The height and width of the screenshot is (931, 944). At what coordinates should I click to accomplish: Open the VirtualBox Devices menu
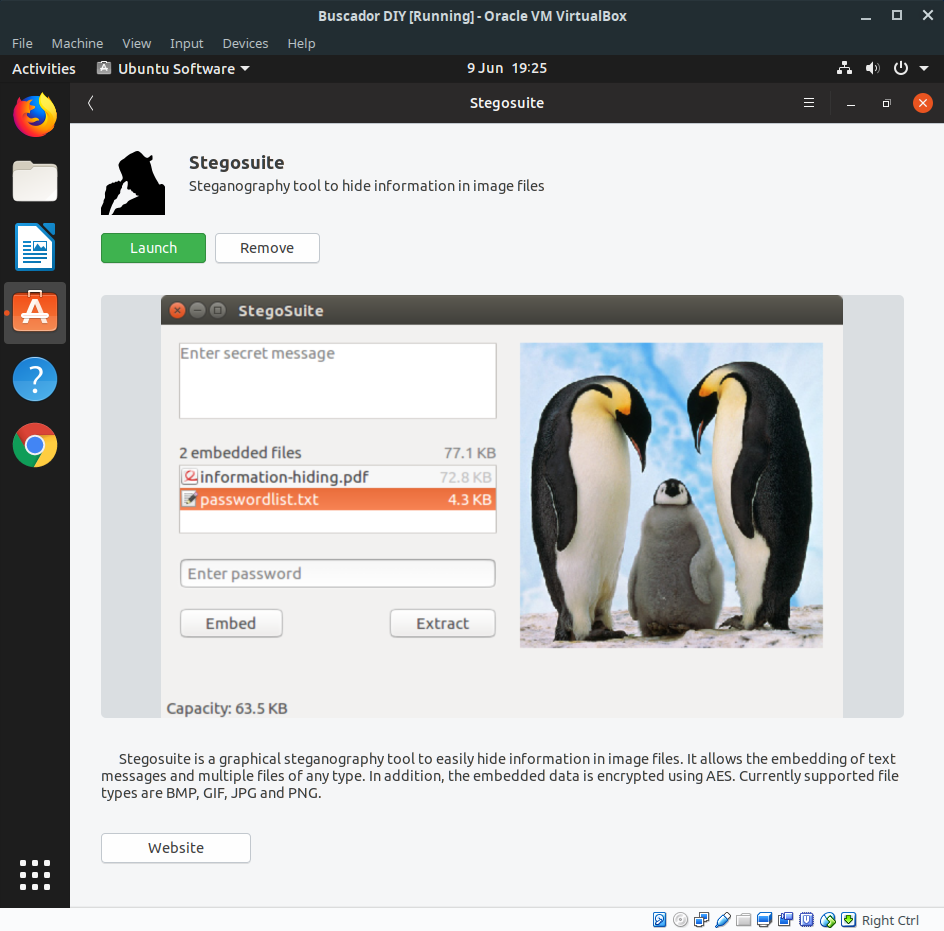[x=245, y=43]
